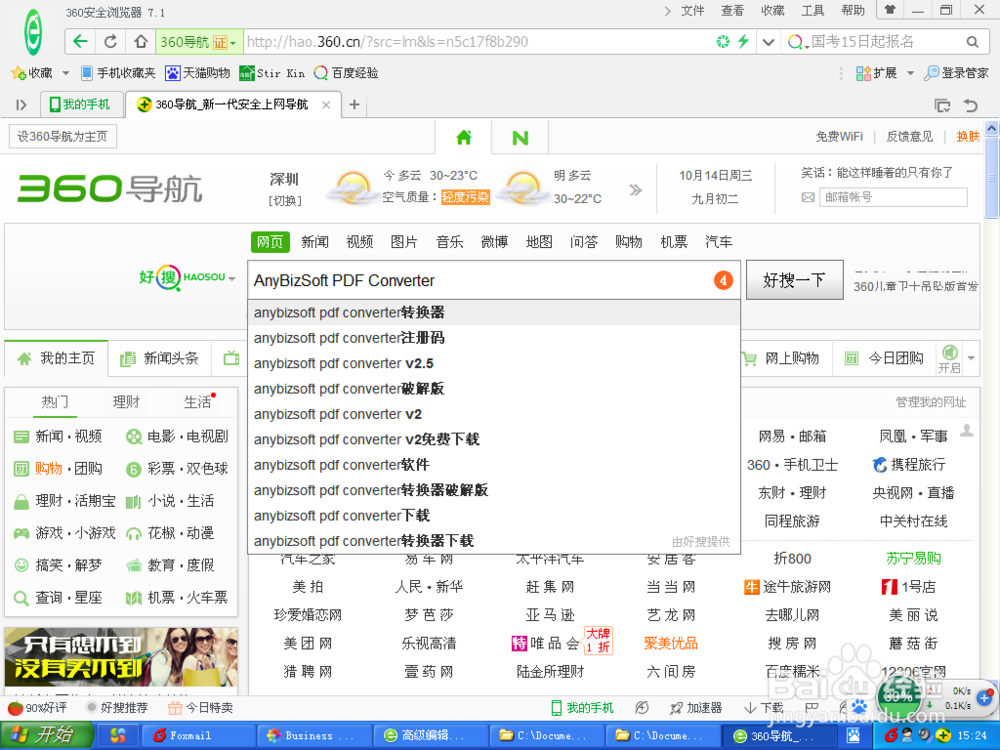Switch to Foxmail in the taskbar
The width and height of the screenshot is (1000, 750).
click(x=198, y=735)
